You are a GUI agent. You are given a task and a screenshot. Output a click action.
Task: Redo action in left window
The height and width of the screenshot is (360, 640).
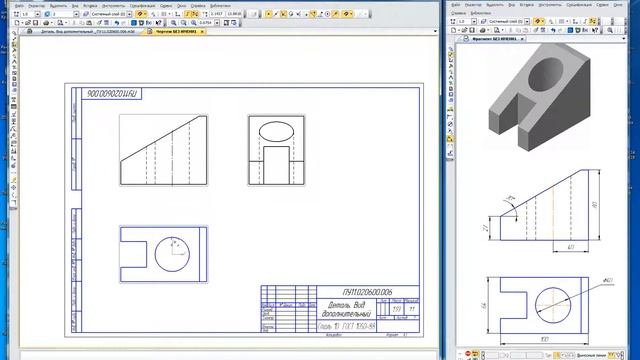(123, 23)
